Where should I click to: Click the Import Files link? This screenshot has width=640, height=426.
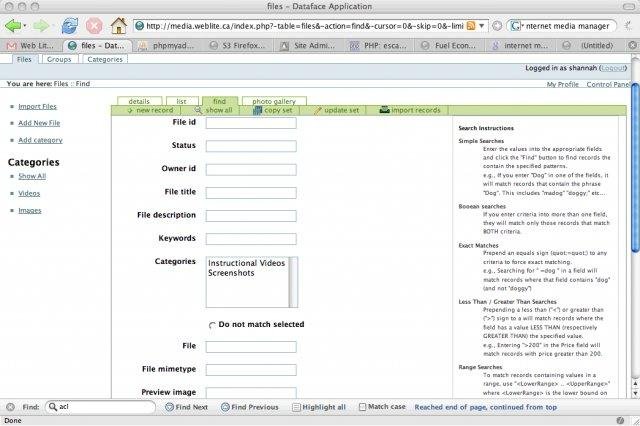click(38, 106)
